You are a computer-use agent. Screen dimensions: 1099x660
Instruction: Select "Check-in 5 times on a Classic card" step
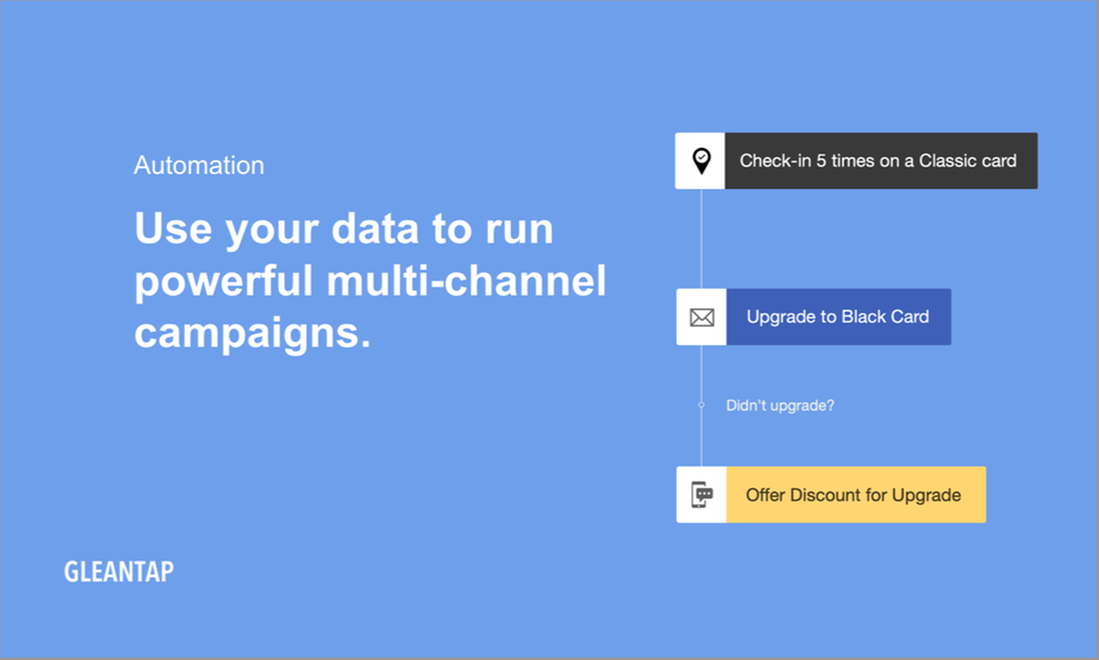pyautogui.click(x=880, y=161)
